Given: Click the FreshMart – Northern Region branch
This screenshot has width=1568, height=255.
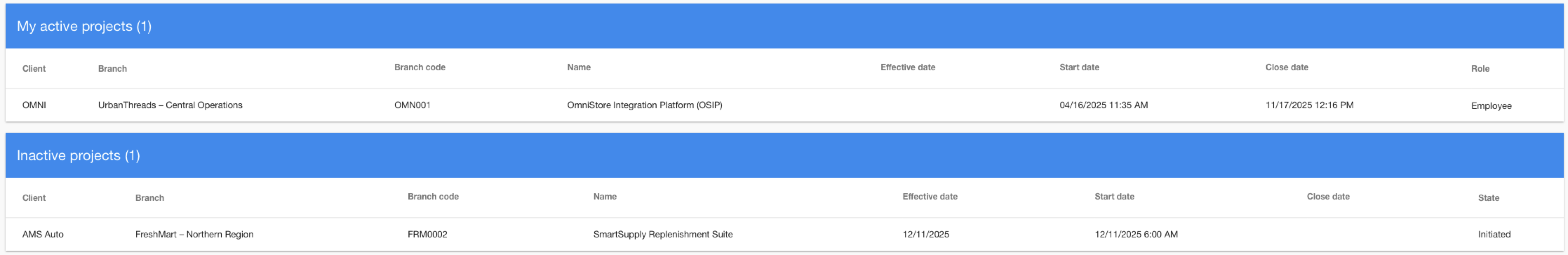Looking at the screenshot, I should (194, 234).
